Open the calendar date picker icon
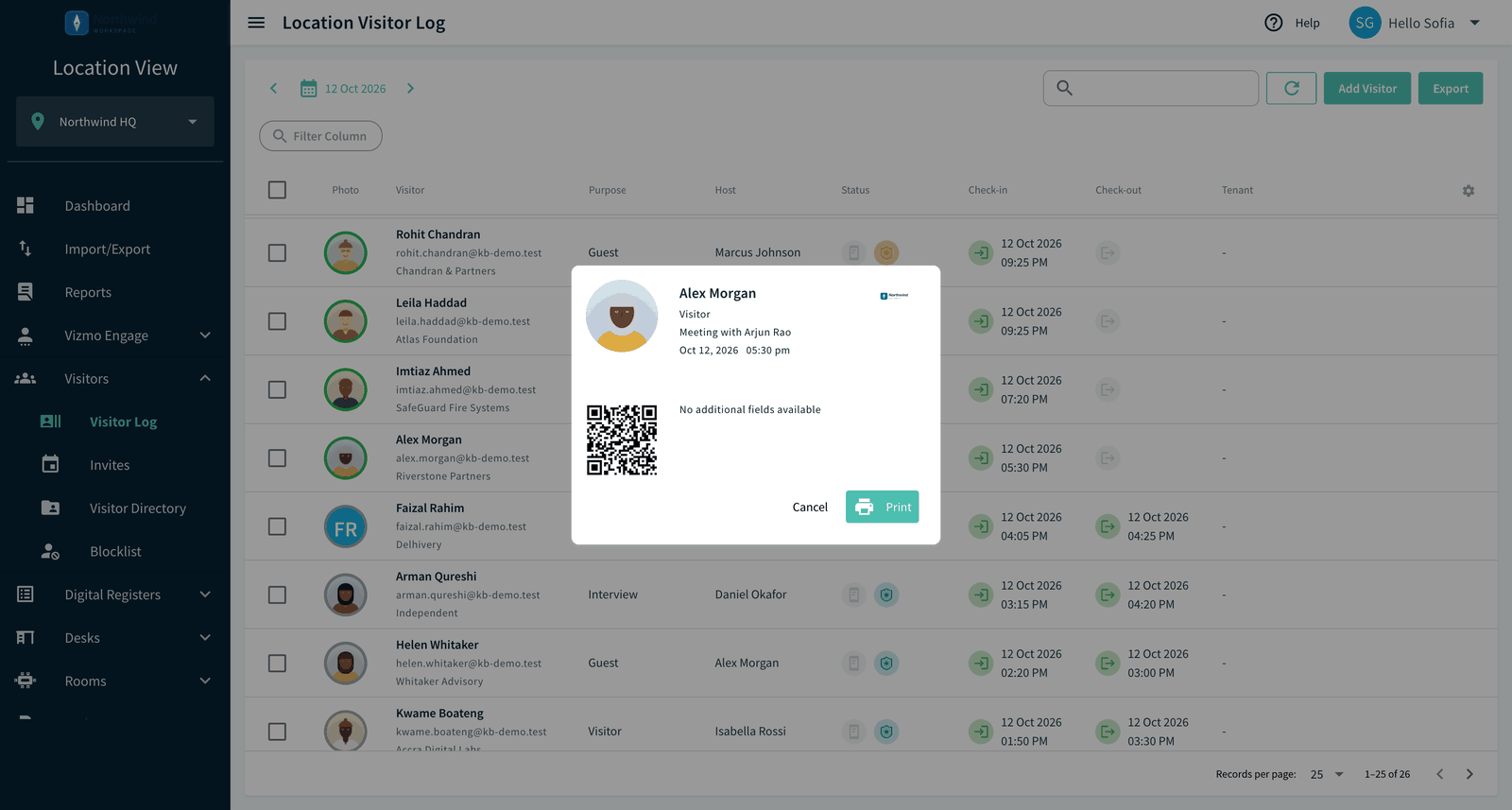Image resolution: width=1512 pixels, height=810 pixels. pos(308,89)
